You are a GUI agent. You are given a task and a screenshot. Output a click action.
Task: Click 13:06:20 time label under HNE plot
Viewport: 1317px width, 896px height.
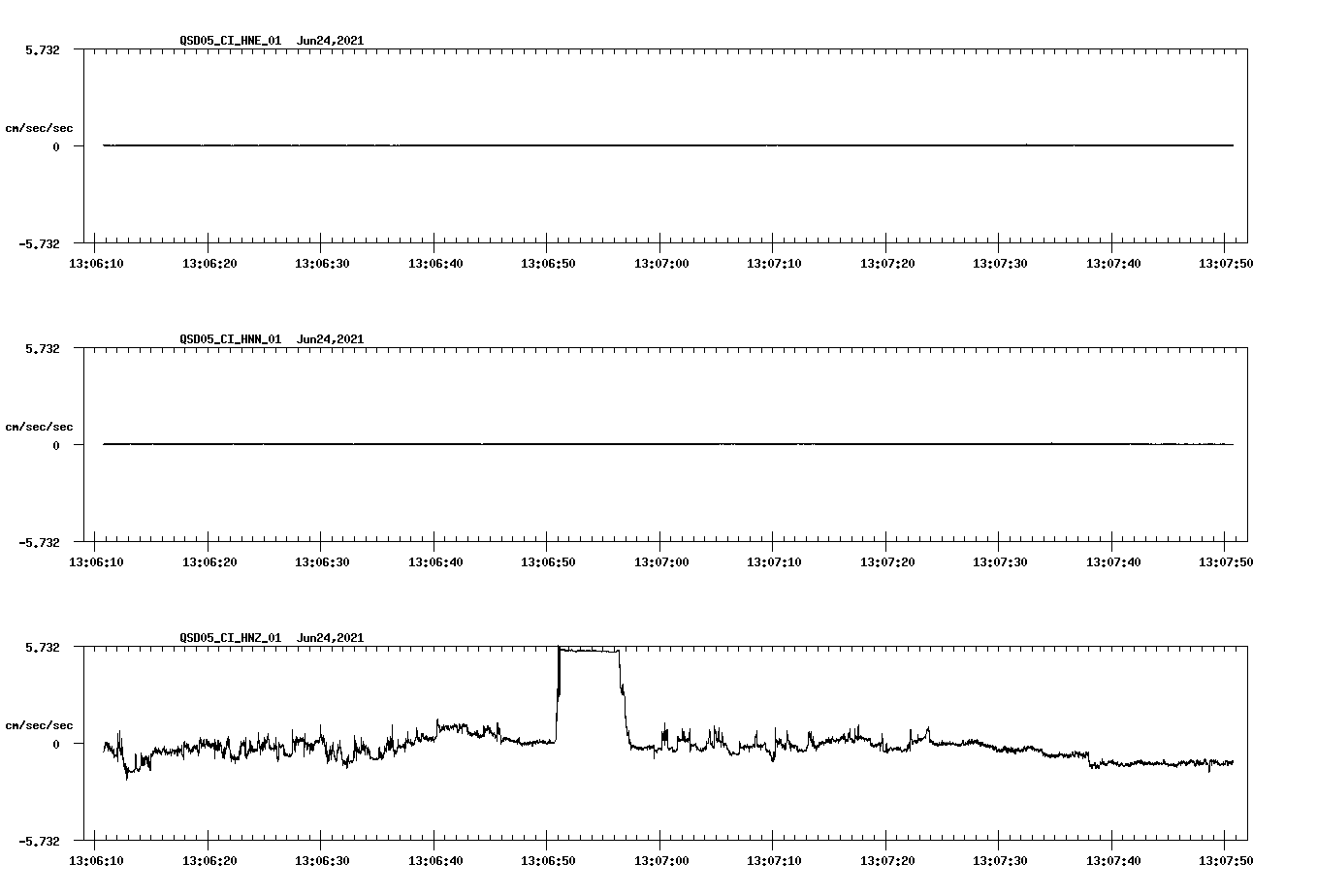click(x=209, y=263)
